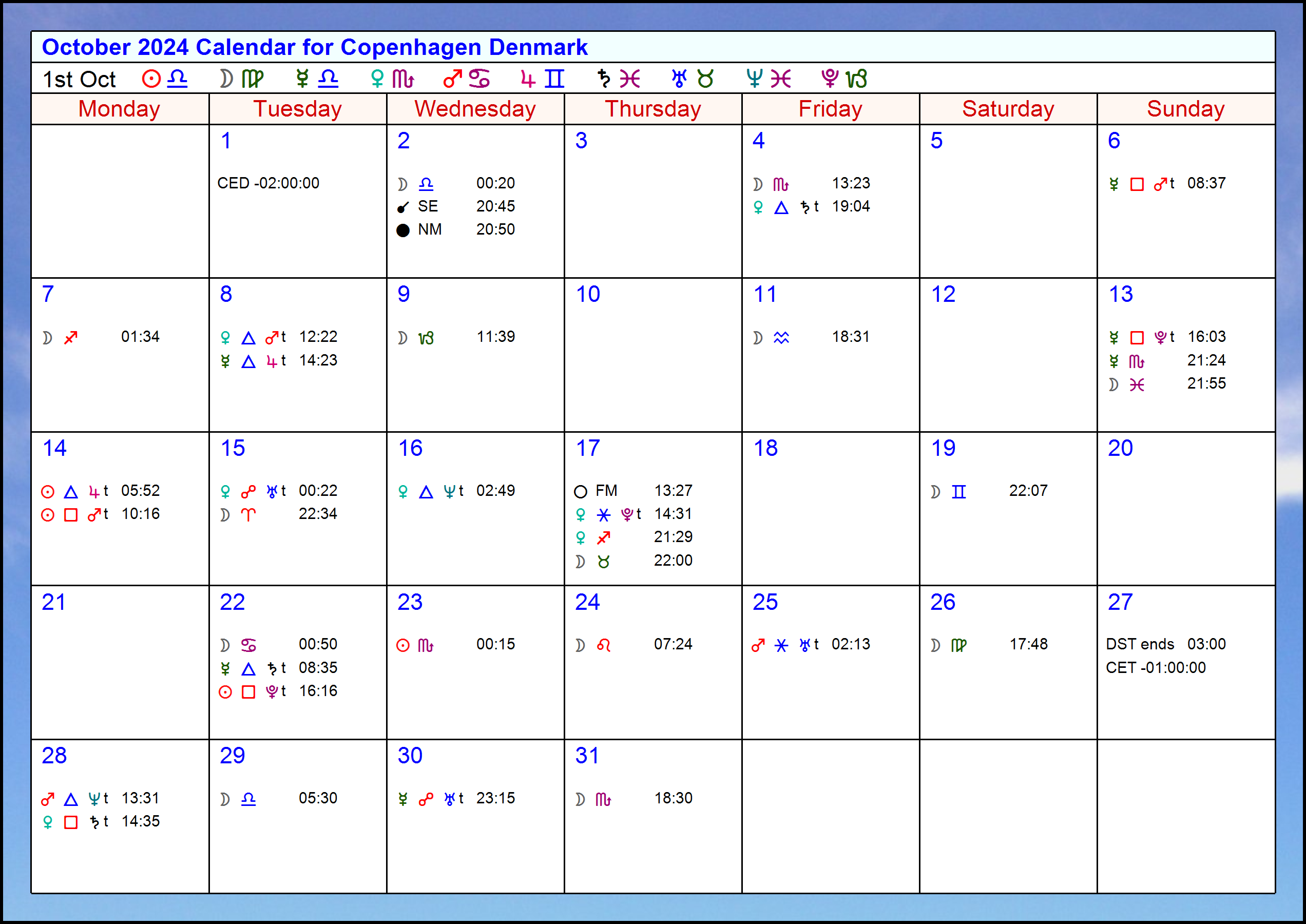Click the Sun symbol in the 1st Oct row
This screenshot has width=1306, height=924.
click(151, 79)
